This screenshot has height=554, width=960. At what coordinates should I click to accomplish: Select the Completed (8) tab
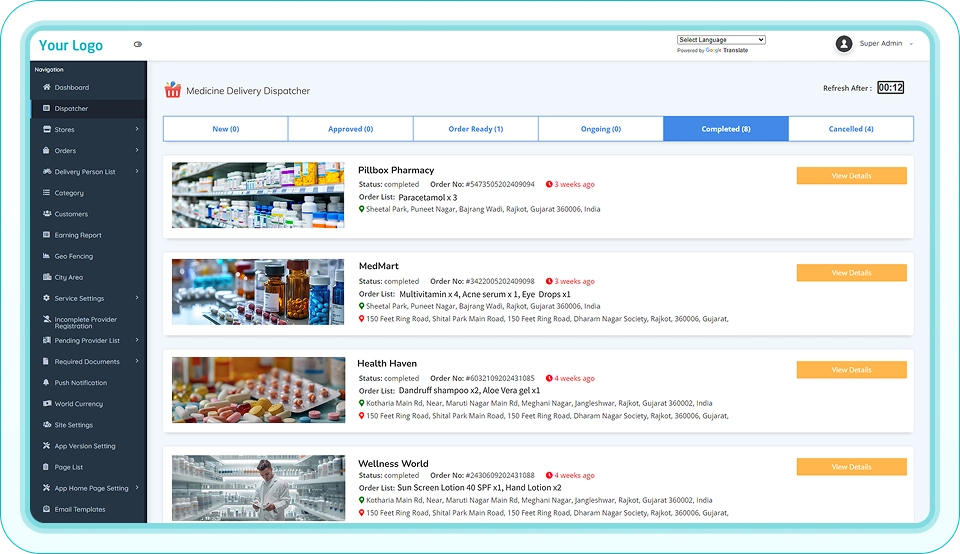pyautogui.click(x=726, y=129)
